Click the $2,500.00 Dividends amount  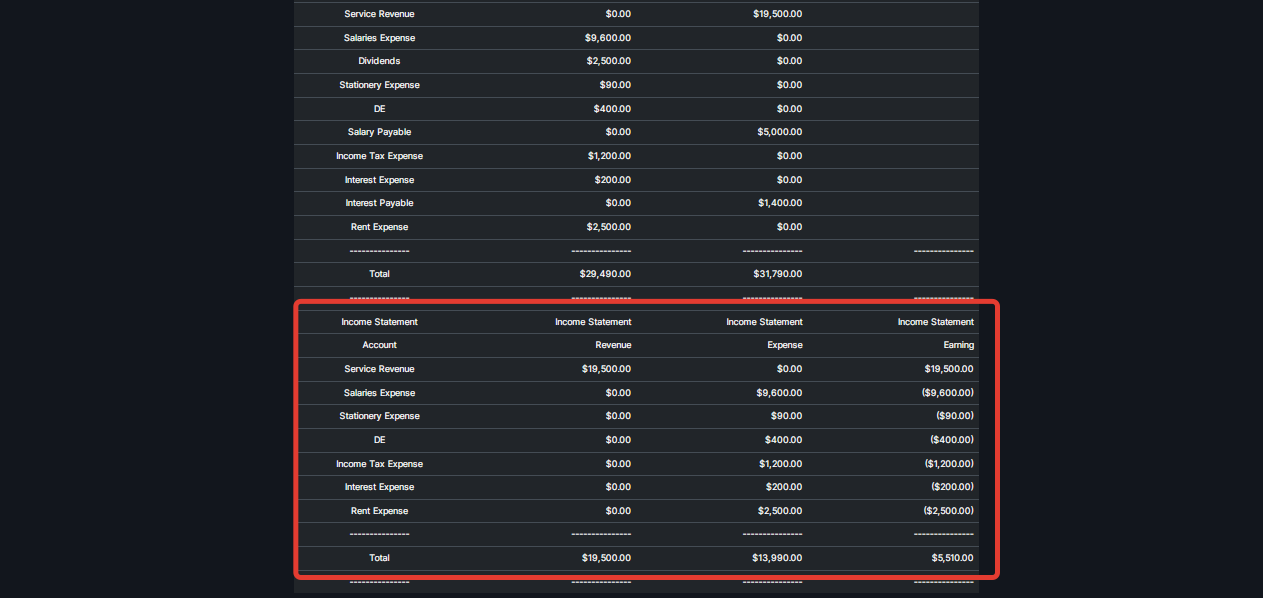point(608,61)
